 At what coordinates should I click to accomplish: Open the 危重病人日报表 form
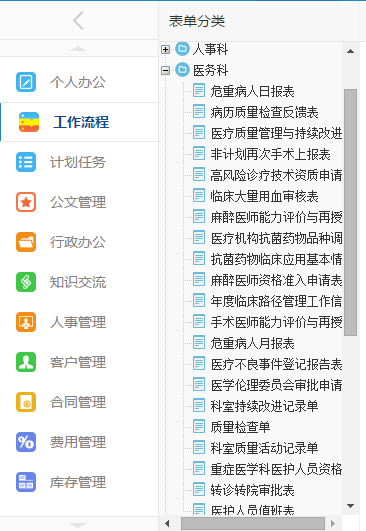pos(252,91)
